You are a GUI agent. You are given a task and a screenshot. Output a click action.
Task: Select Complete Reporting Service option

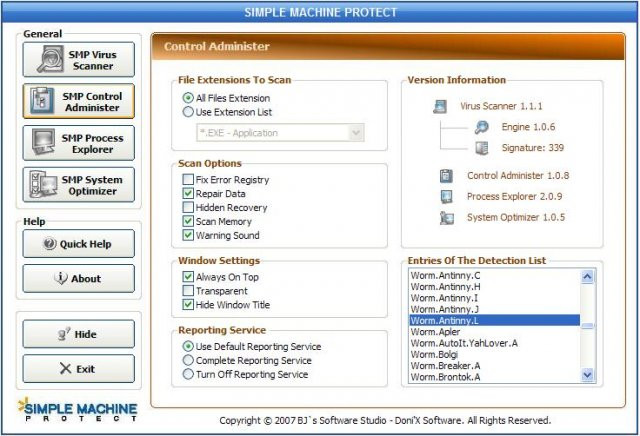[x=188, y=360]
